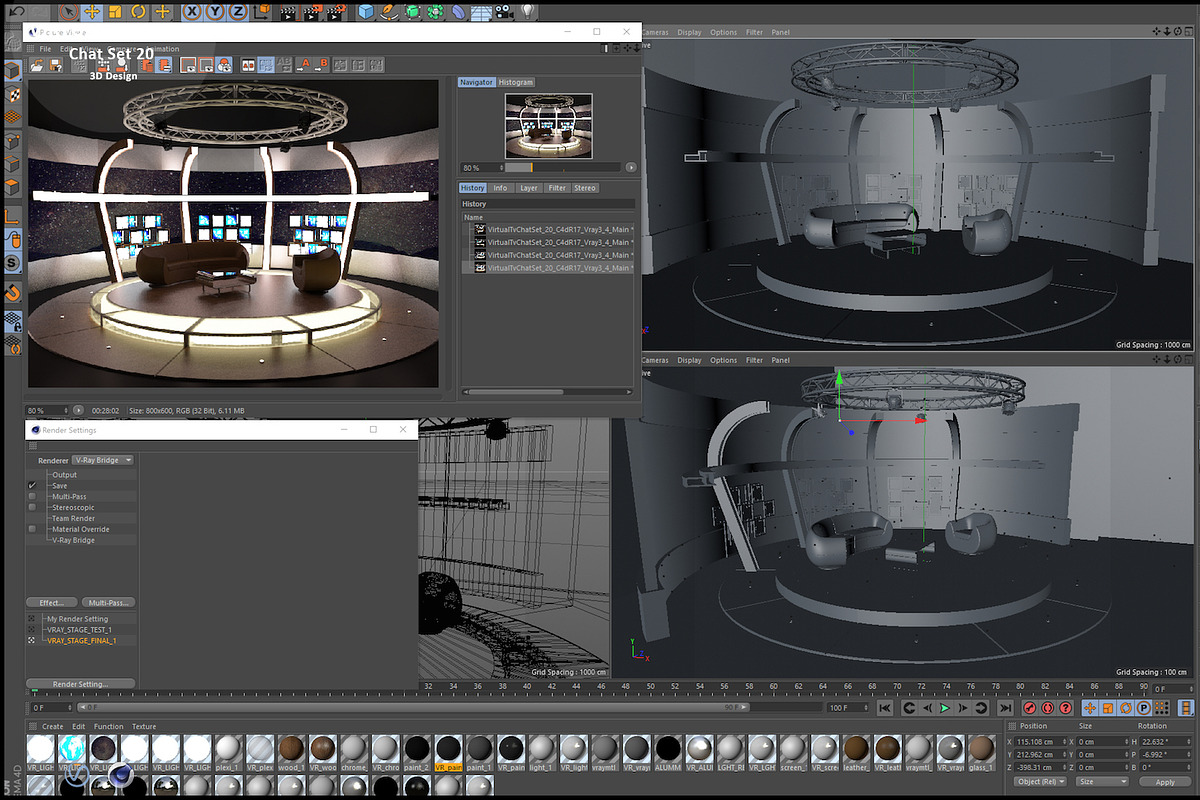Open the camera objects icon
This screenshot has width=1200, height=800.
503,12
